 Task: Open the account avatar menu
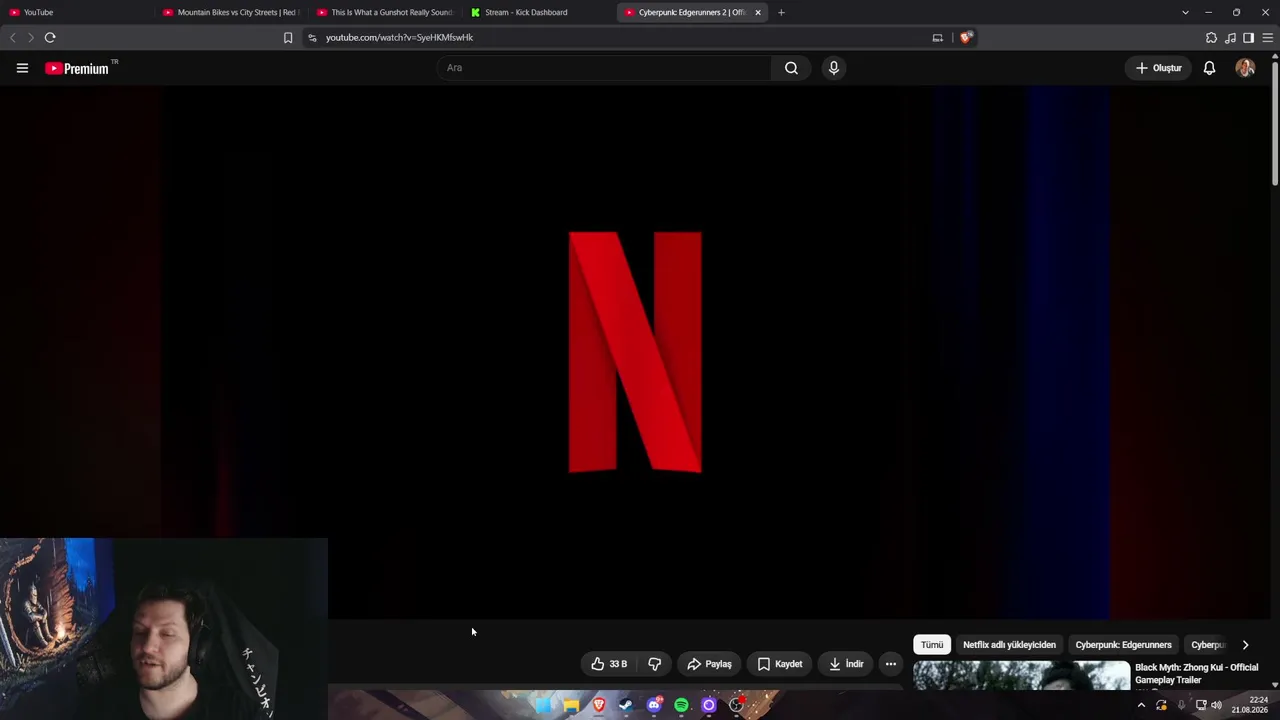[x=1245, y=68]
